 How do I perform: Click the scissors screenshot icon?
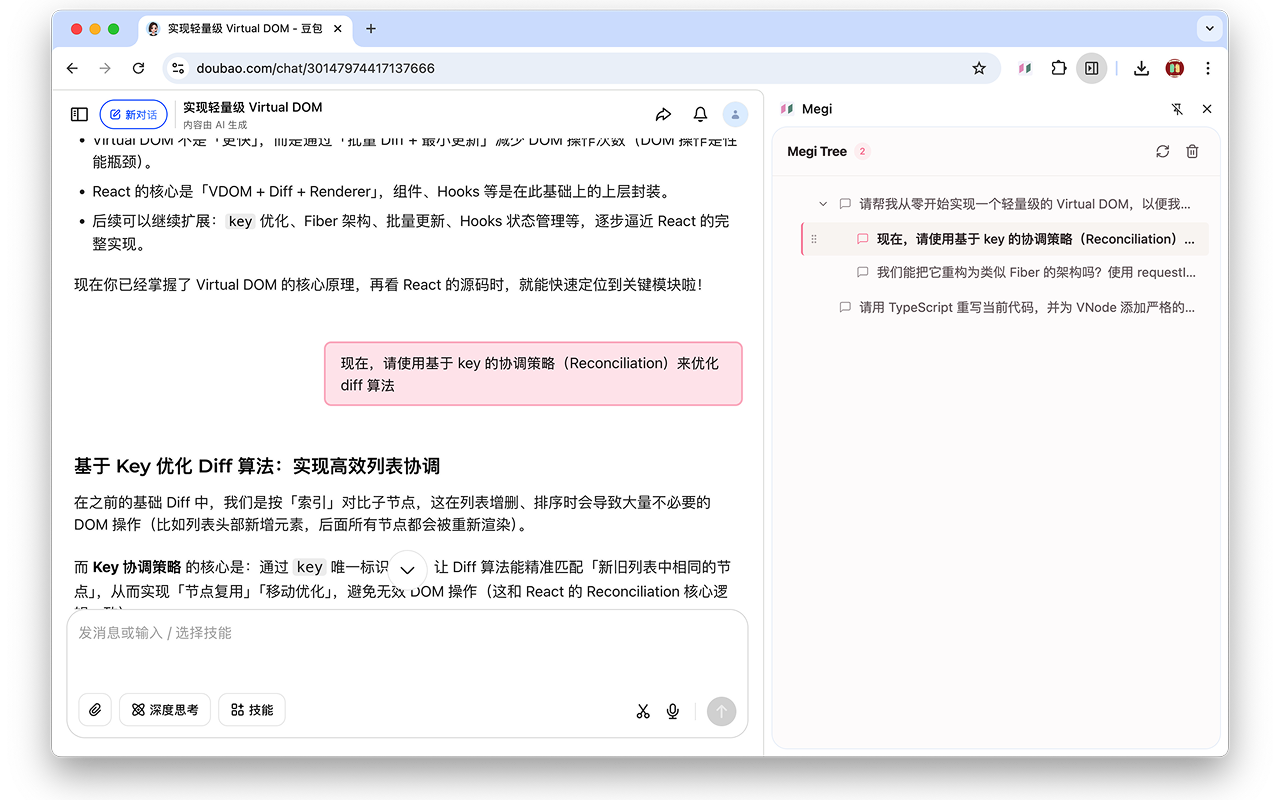pos(643,711)
